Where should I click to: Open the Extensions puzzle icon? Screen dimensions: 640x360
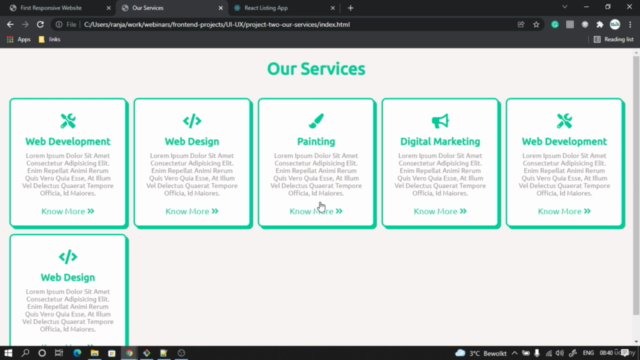tap(600, 24)
